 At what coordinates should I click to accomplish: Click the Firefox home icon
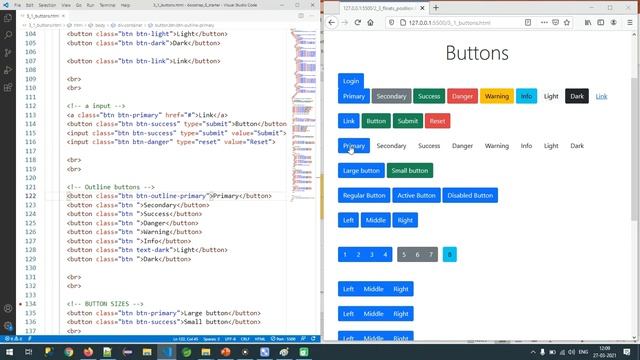click(370, 22)
